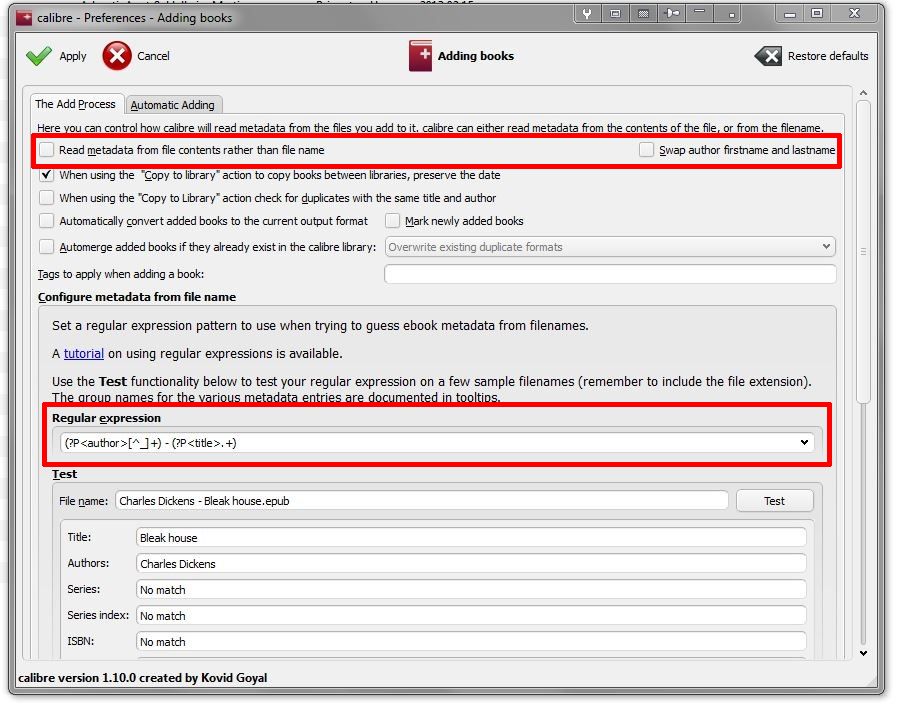This screenshot has width=898, height=705.
Task: Click the 'File name:' label
Action: [x=84, y=501]
